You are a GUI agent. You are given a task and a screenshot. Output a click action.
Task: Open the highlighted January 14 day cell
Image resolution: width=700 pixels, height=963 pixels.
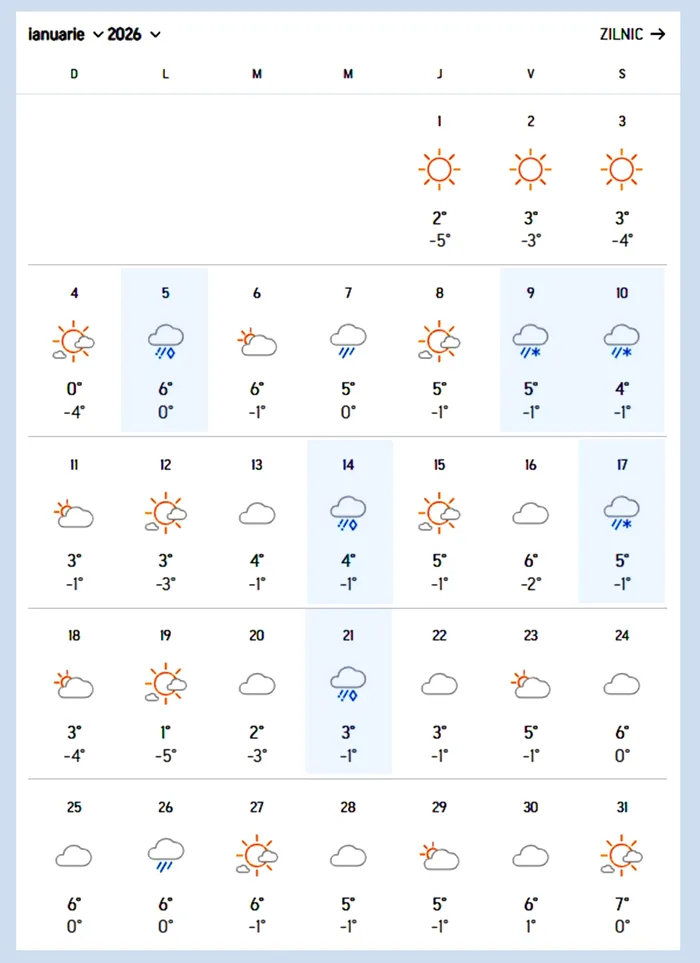click(x=348, y=522)
